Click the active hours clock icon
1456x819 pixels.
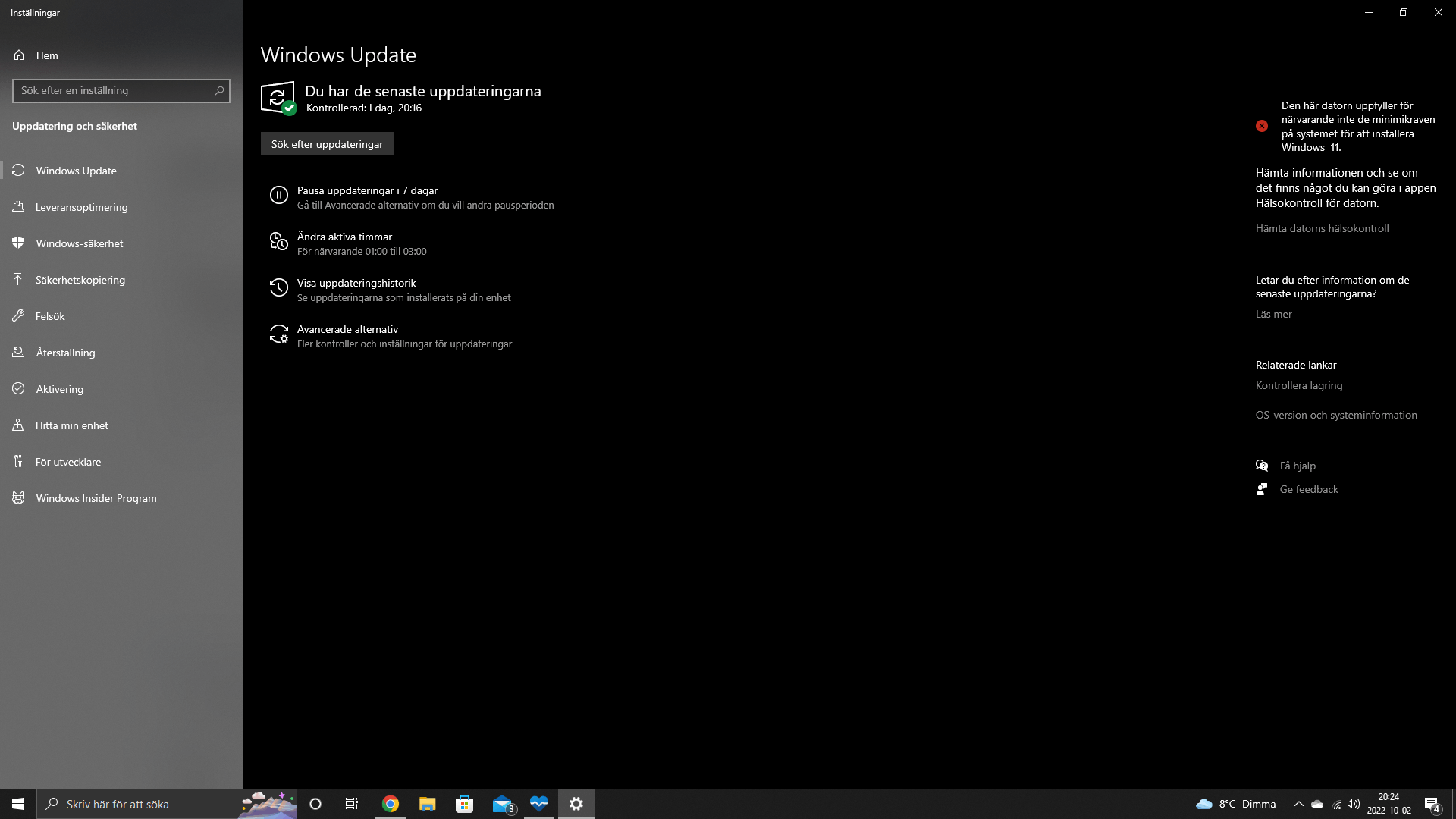tap(279, 242)
